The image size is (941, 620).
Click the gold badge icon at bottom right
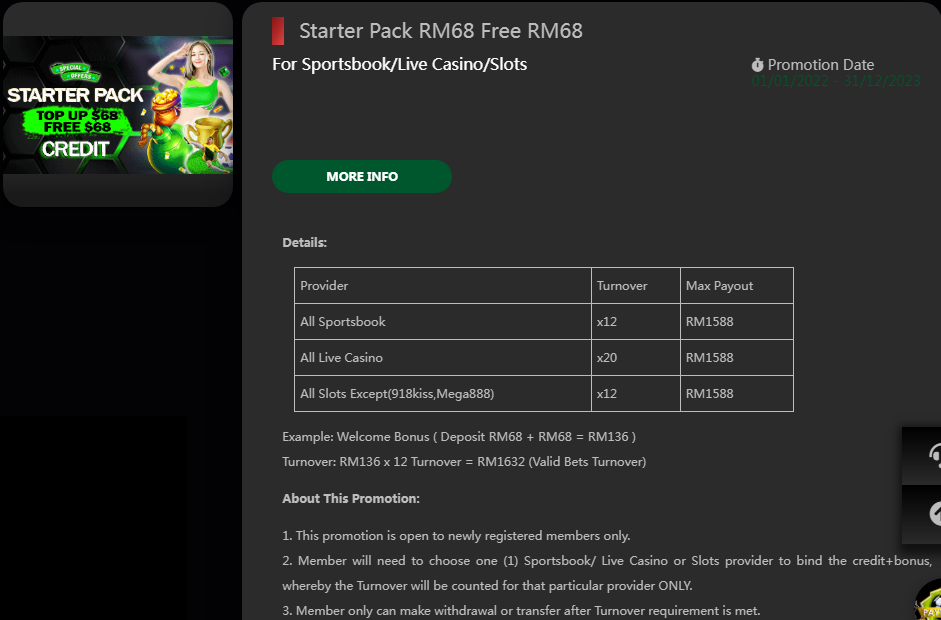[929, 602]
